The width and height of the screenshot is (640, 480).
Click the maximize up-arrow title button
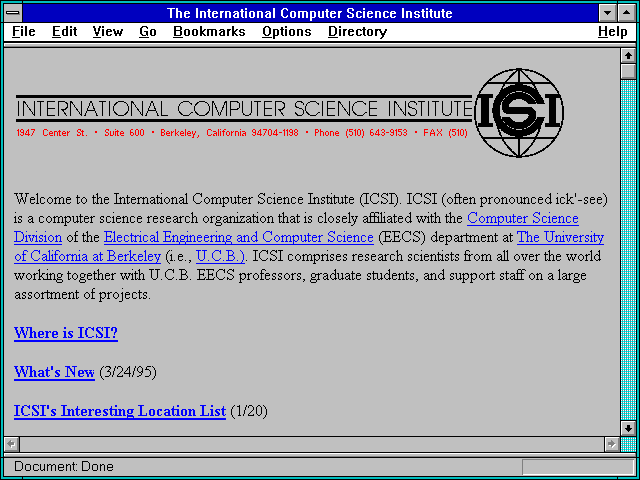tap(627, 13)
